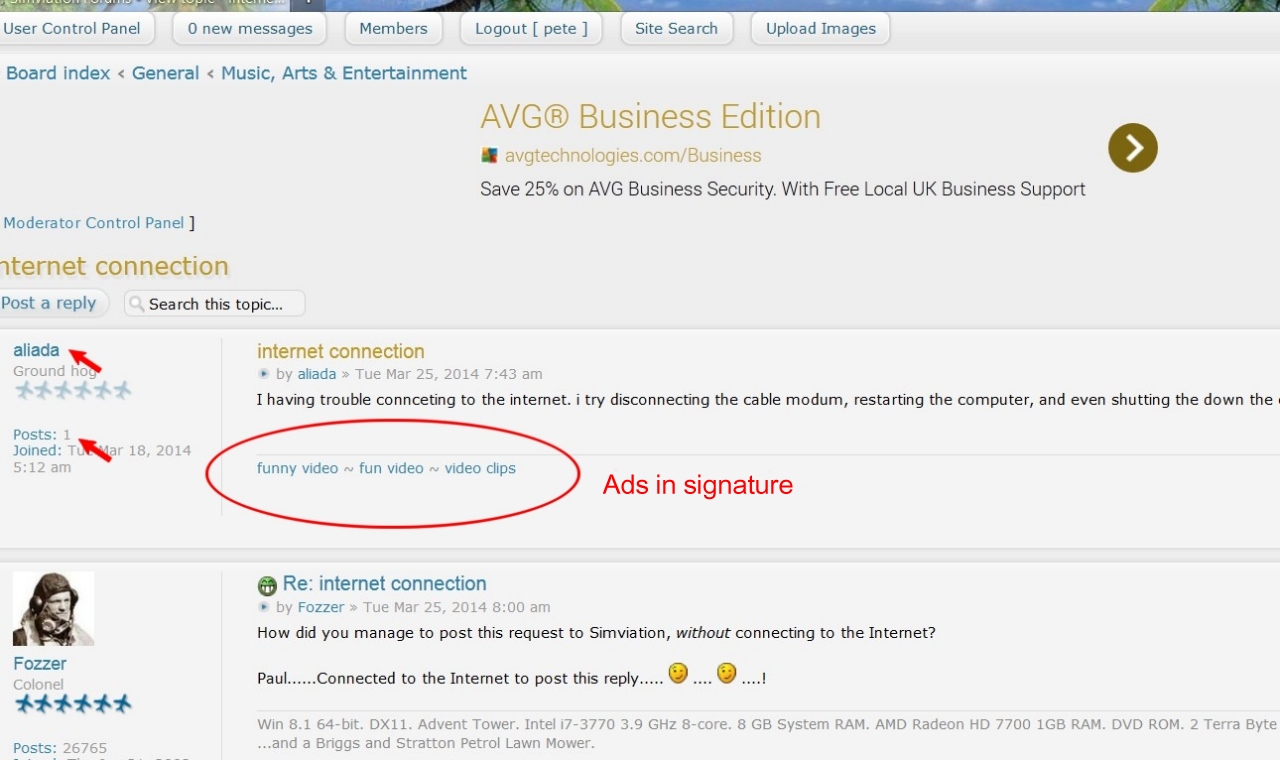Image resolution: width=1280 pixels, height=760 pixels.
Task: Open Site Search
Action: [676, 29]
